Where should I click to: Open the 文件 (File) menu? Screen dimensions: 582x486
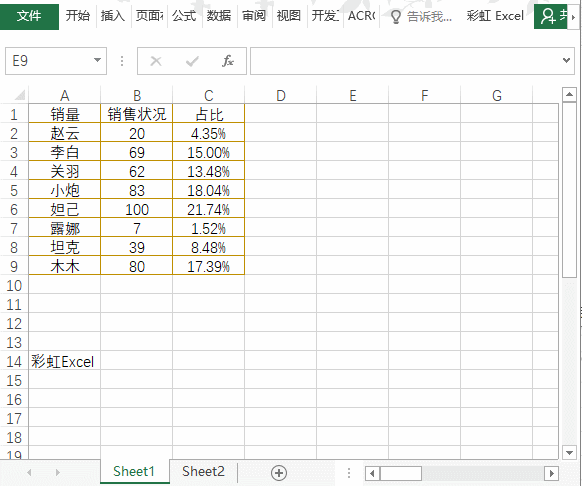point(29,16)
